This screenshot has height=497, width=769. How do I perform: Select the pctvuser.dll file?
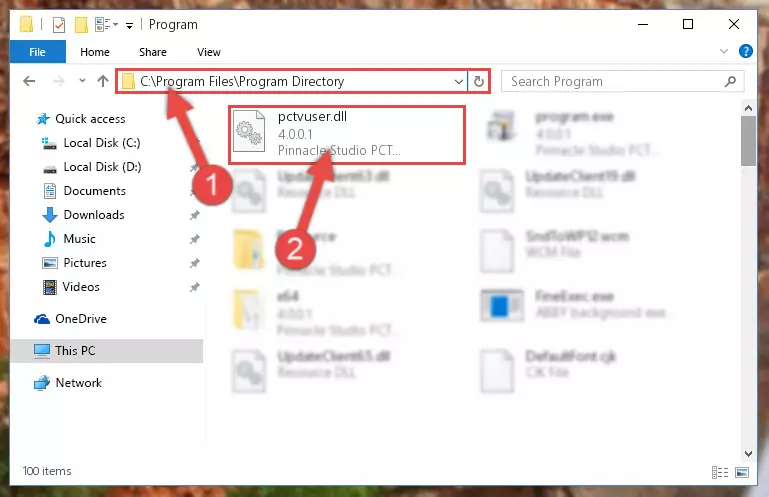(x=347, y=134)
